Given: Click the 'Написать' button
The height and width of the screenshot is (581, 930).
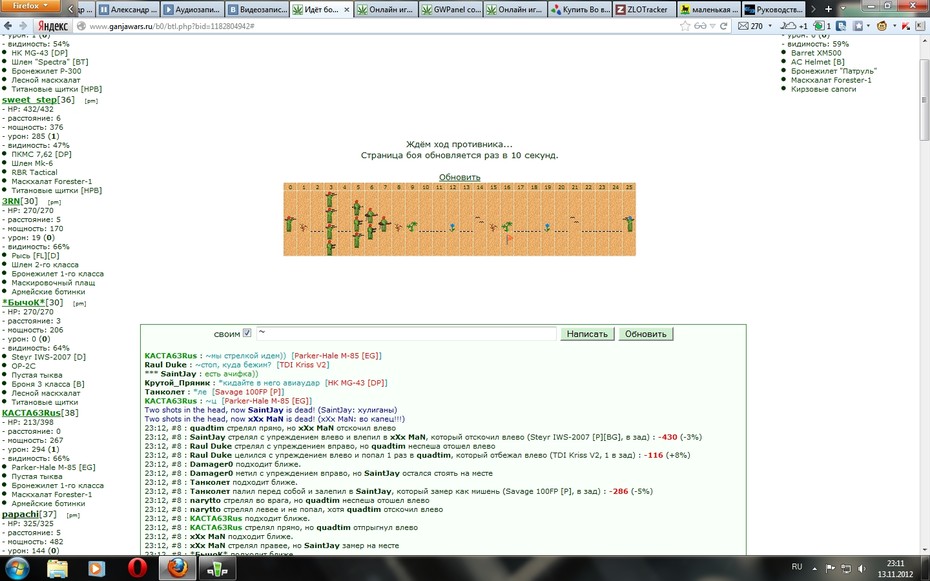Looking at the screenshot, I should (x=587, y=334).
